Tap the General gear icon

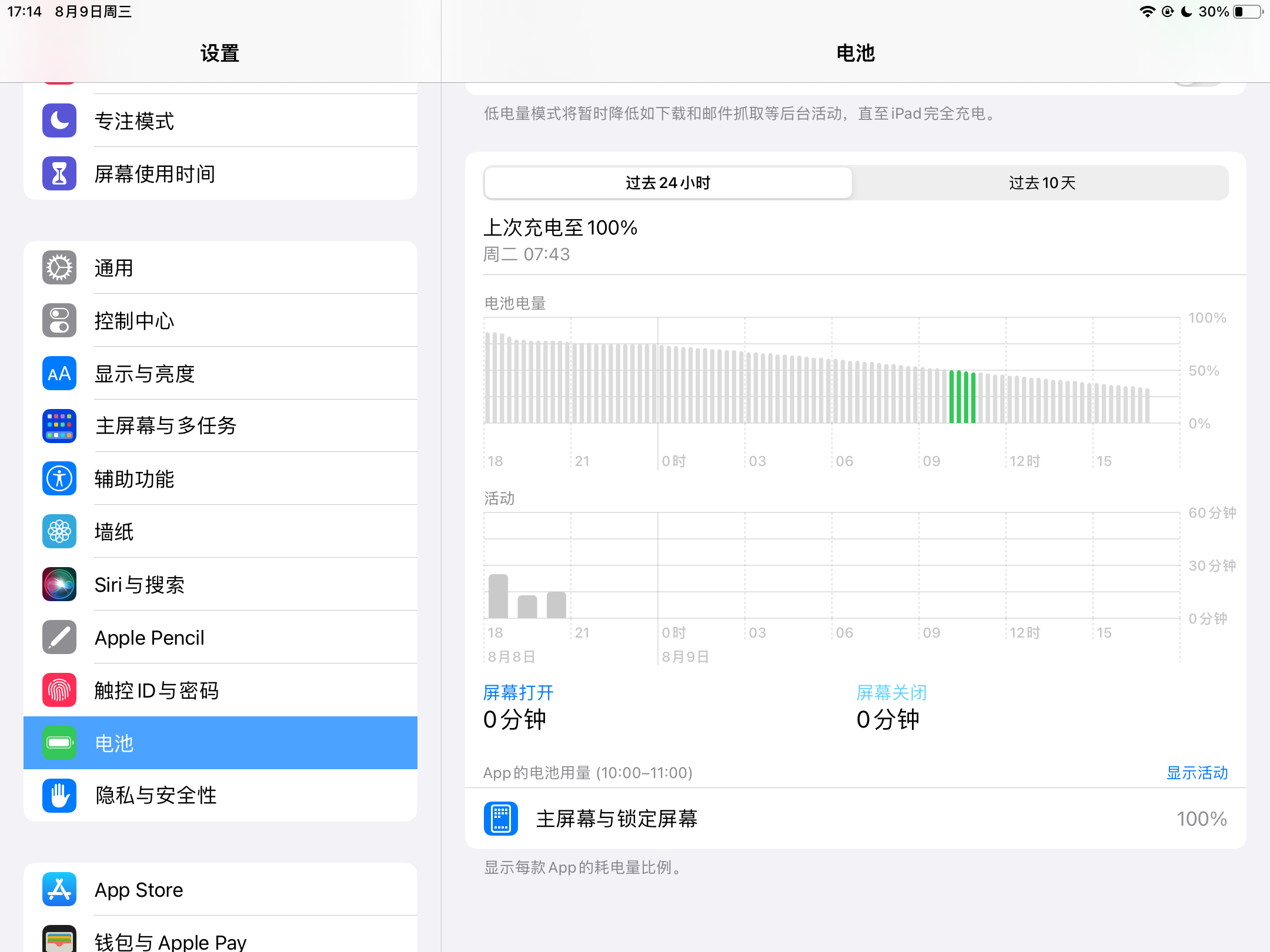pyautogui.click(x=59, y=268)
